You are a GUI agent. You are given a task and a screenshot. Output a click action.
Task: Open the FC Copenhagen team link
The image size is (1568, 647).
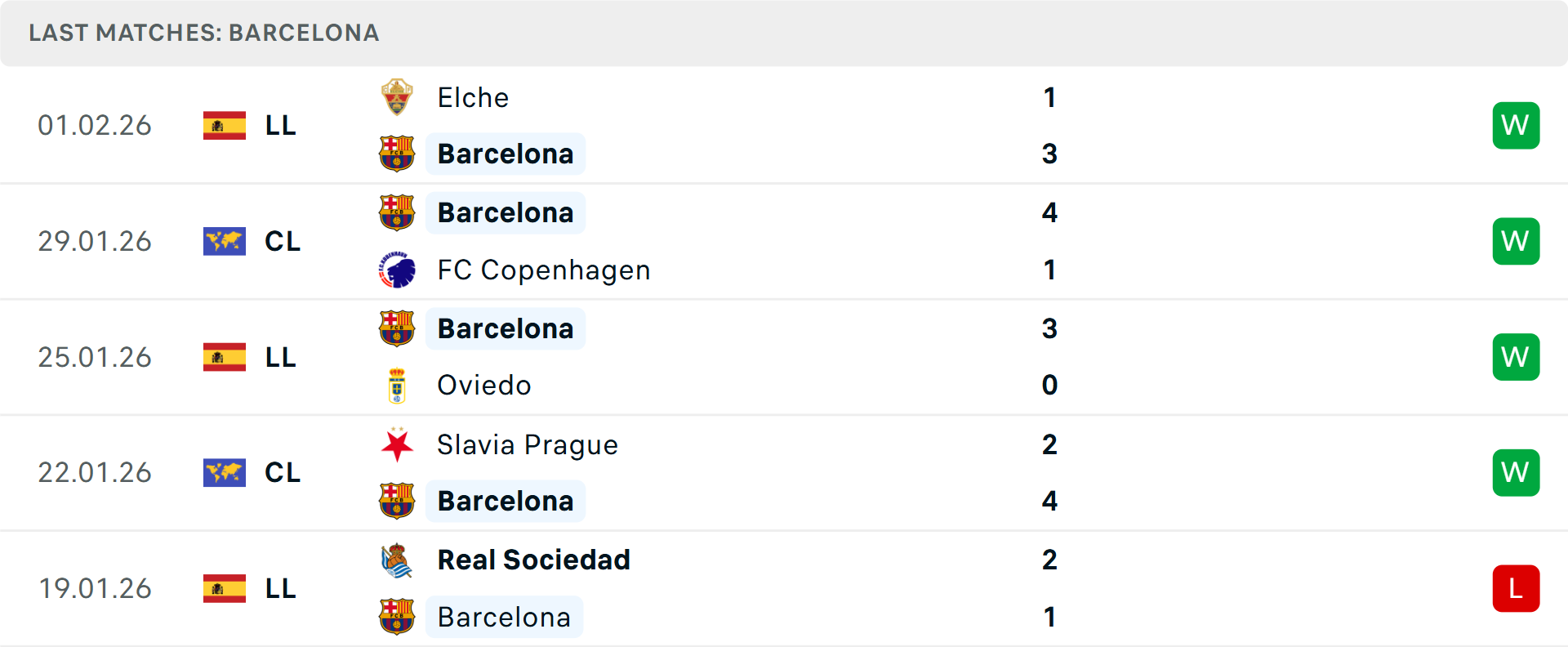[x=543, y=270]
